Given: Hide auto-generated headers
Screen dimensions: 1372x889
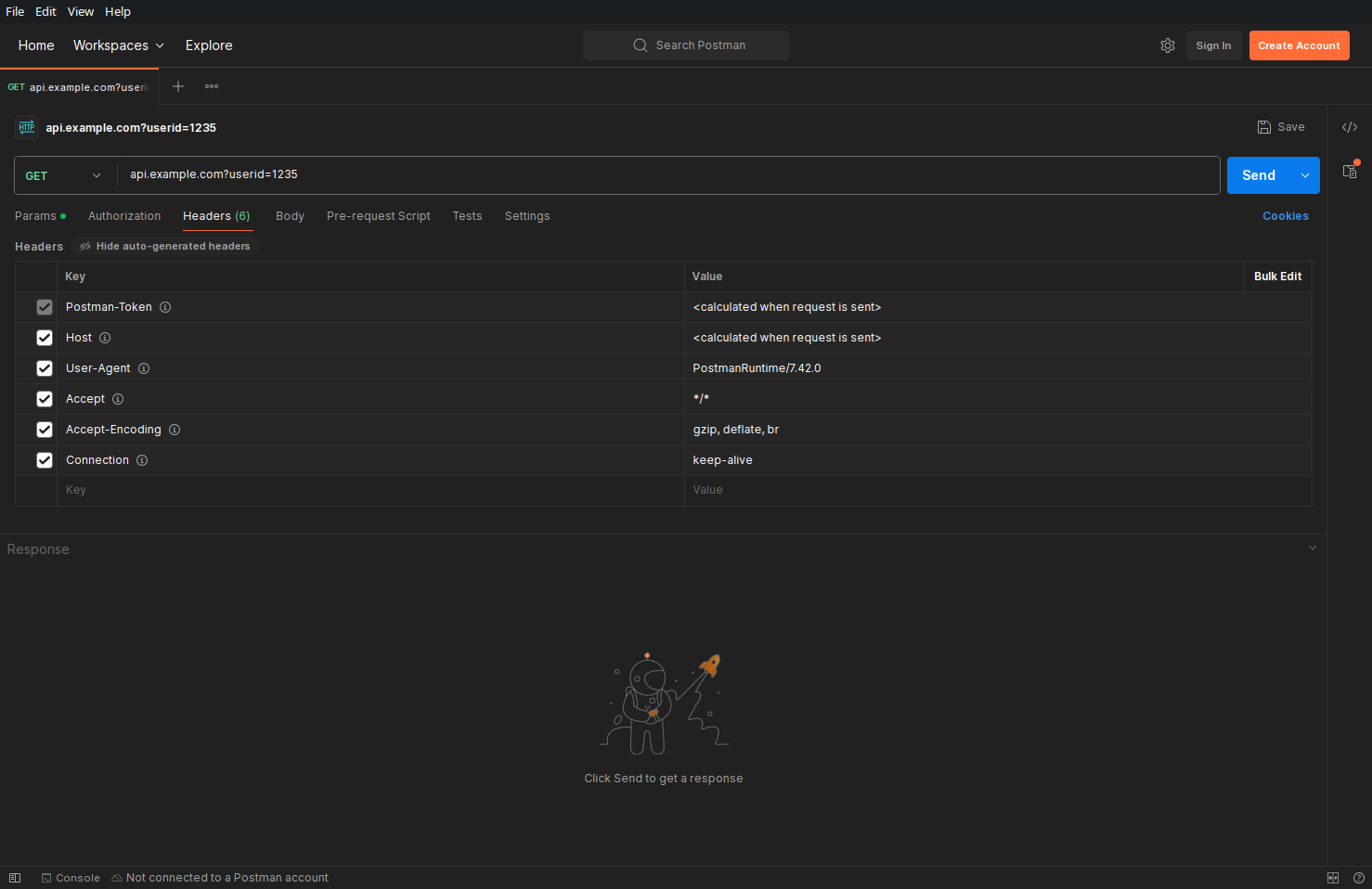Looking at the screenshot, I should [165, 246].
